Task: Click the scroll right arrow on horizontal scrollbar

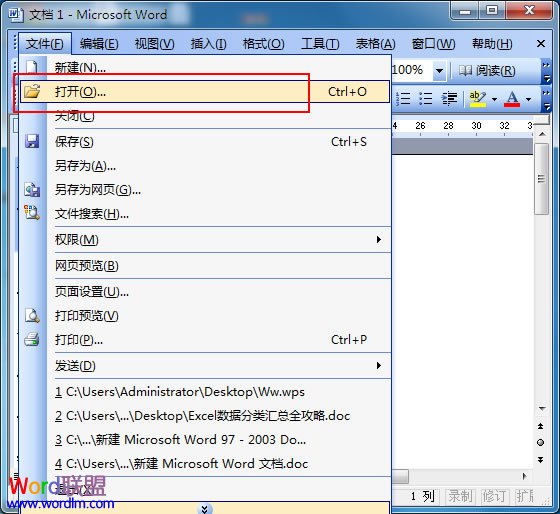Action: point(524,476)
